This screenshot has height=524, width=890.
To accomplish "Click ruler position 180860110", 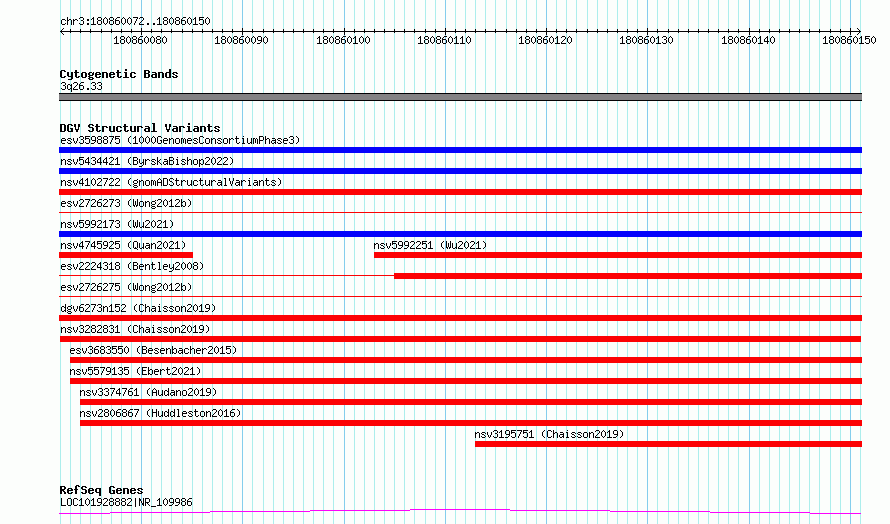I will 444,40.
